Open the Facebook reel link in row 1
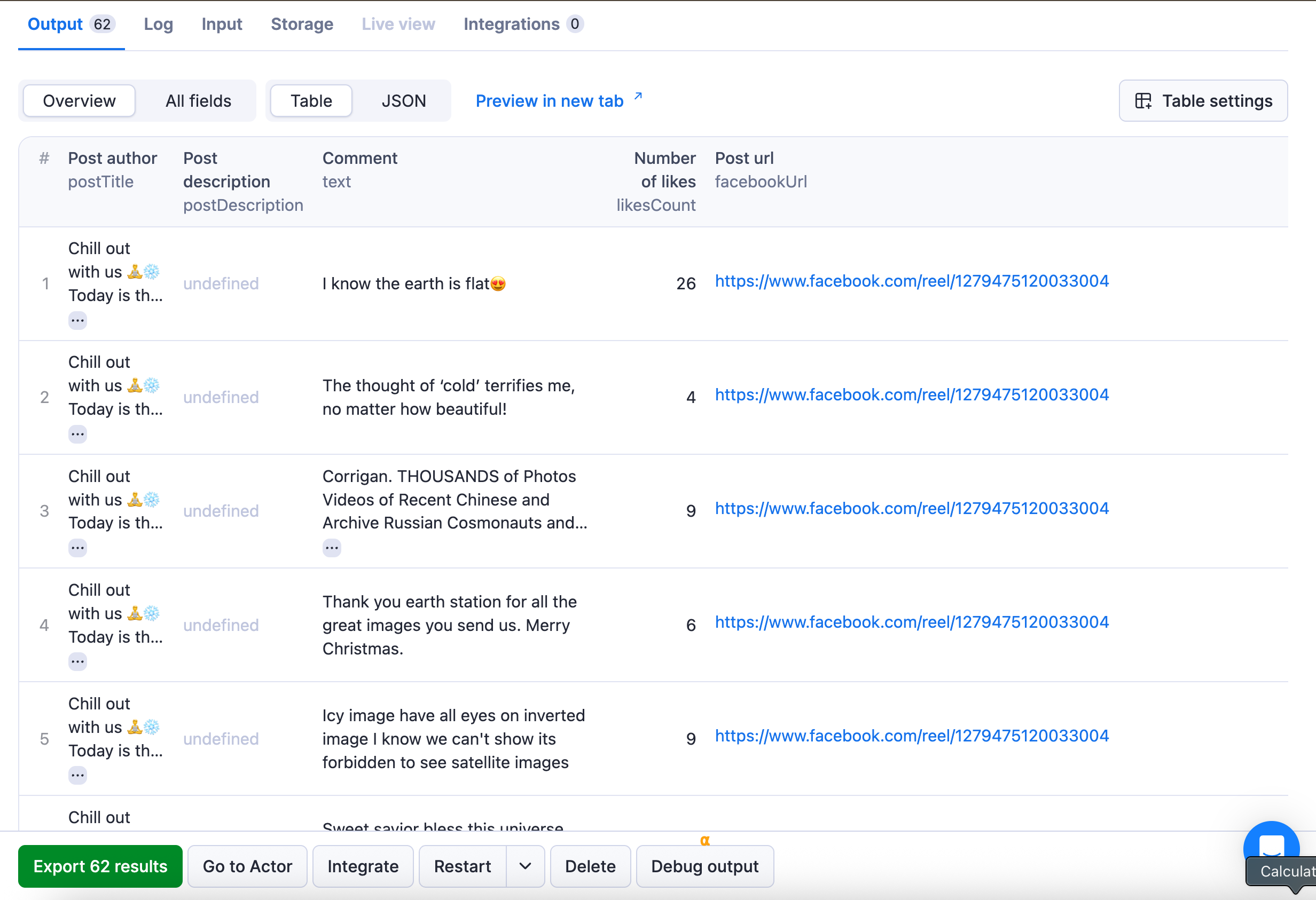The height and width of the screenshot is (900, 1316). pyautogui.click(x=912, y=280)
